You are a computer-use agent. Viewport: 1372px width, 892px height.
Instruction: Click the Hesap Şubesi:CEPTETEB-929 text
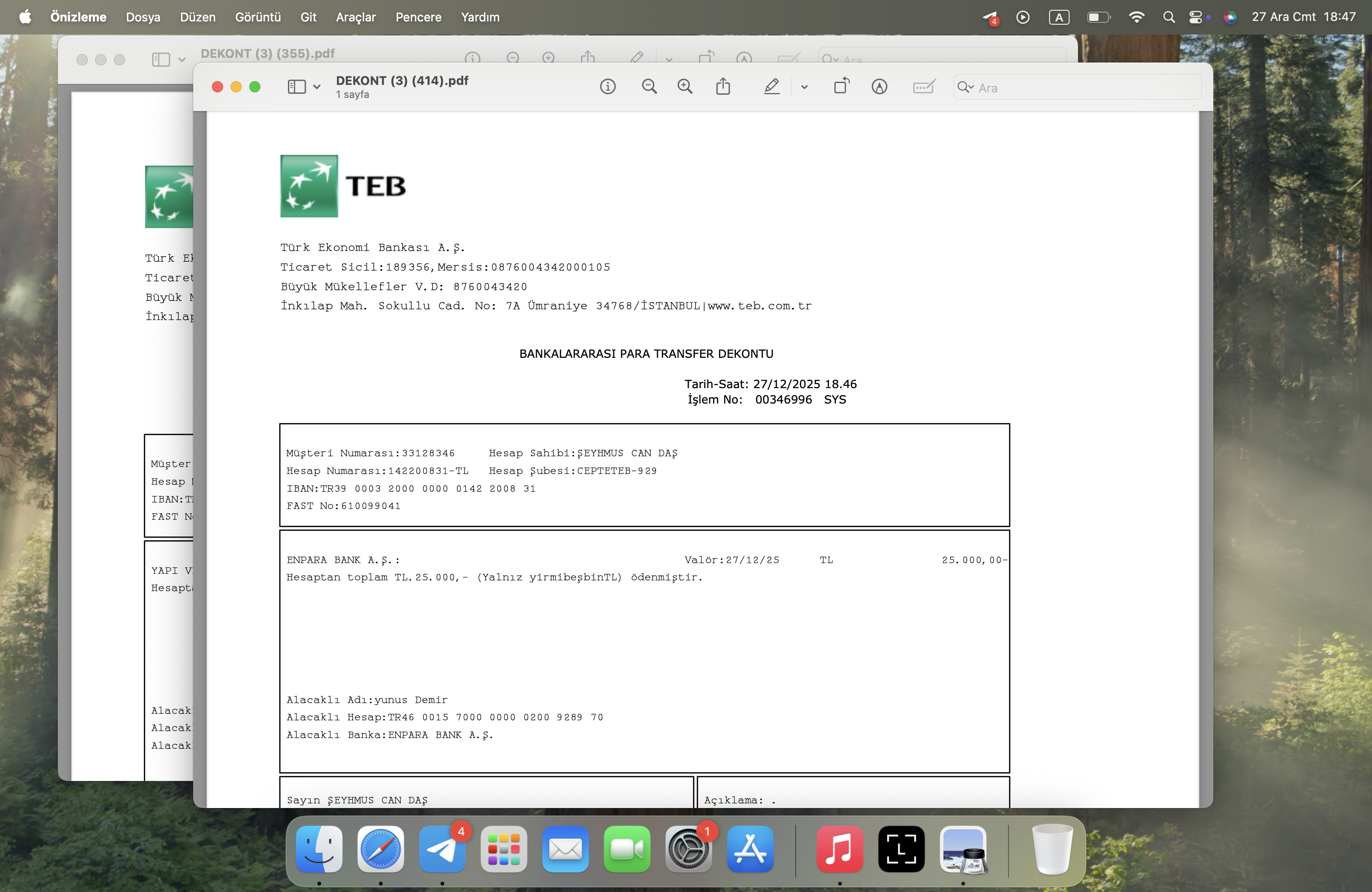(x=573, y=471)
